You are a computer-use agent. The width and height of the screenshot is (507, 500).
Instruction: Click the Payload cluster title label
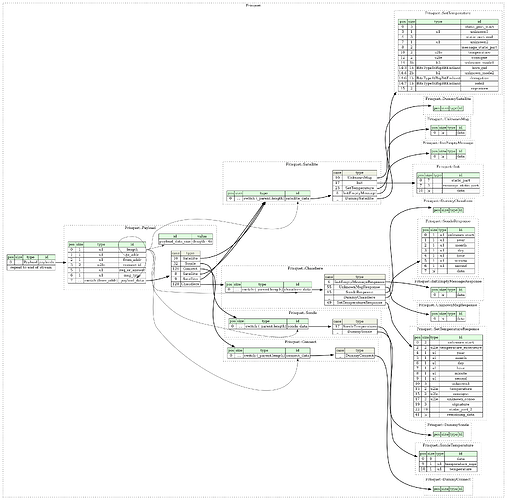[140, 228]
